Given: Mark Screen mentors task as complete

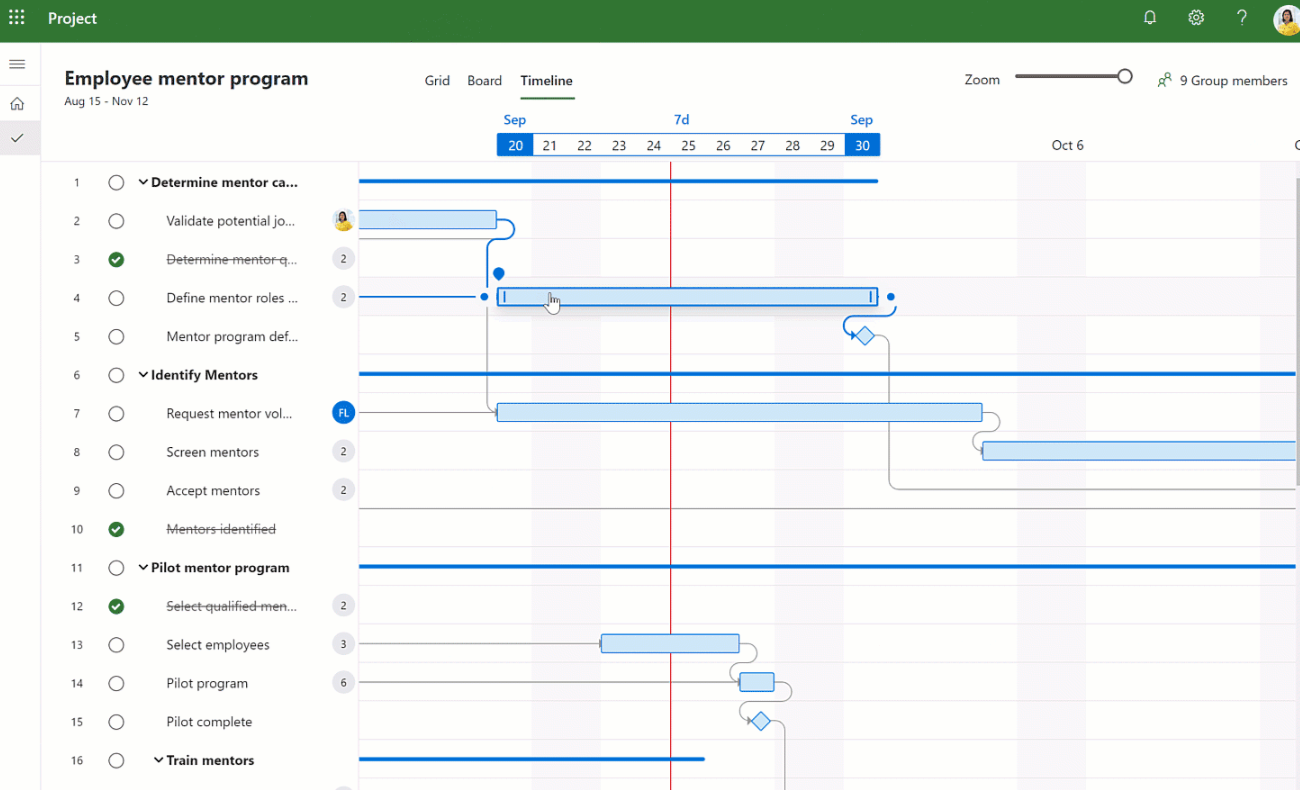Looking at the screenshot, I should click(116, 452).
